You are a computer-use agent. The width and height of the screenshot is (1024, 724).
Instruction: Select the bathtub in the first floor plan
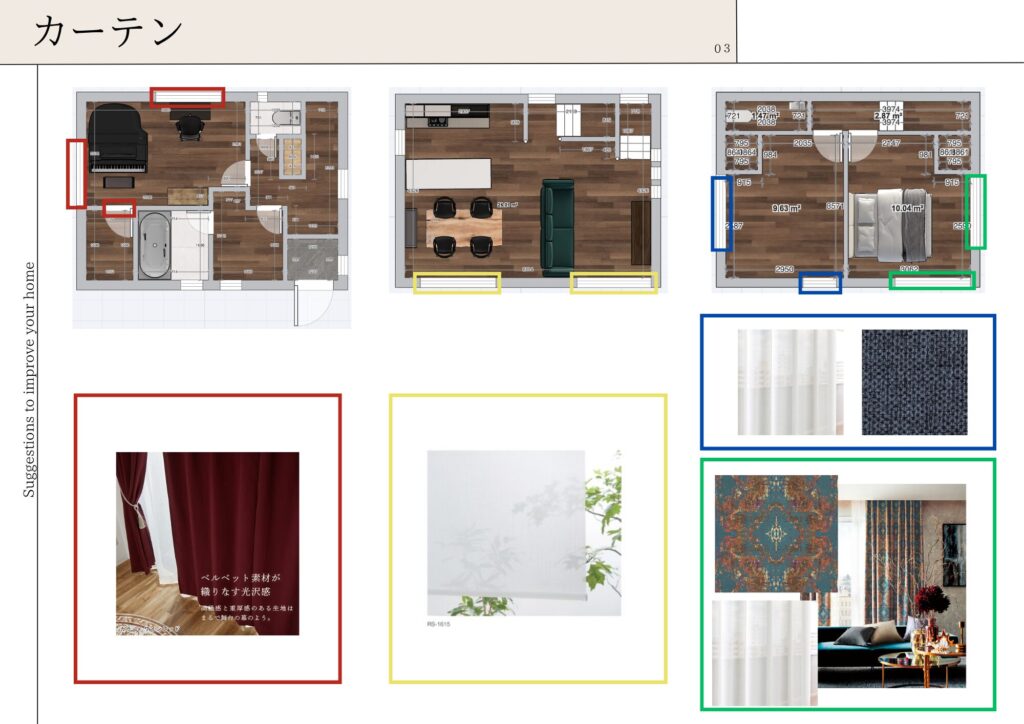tap(157, 244)
